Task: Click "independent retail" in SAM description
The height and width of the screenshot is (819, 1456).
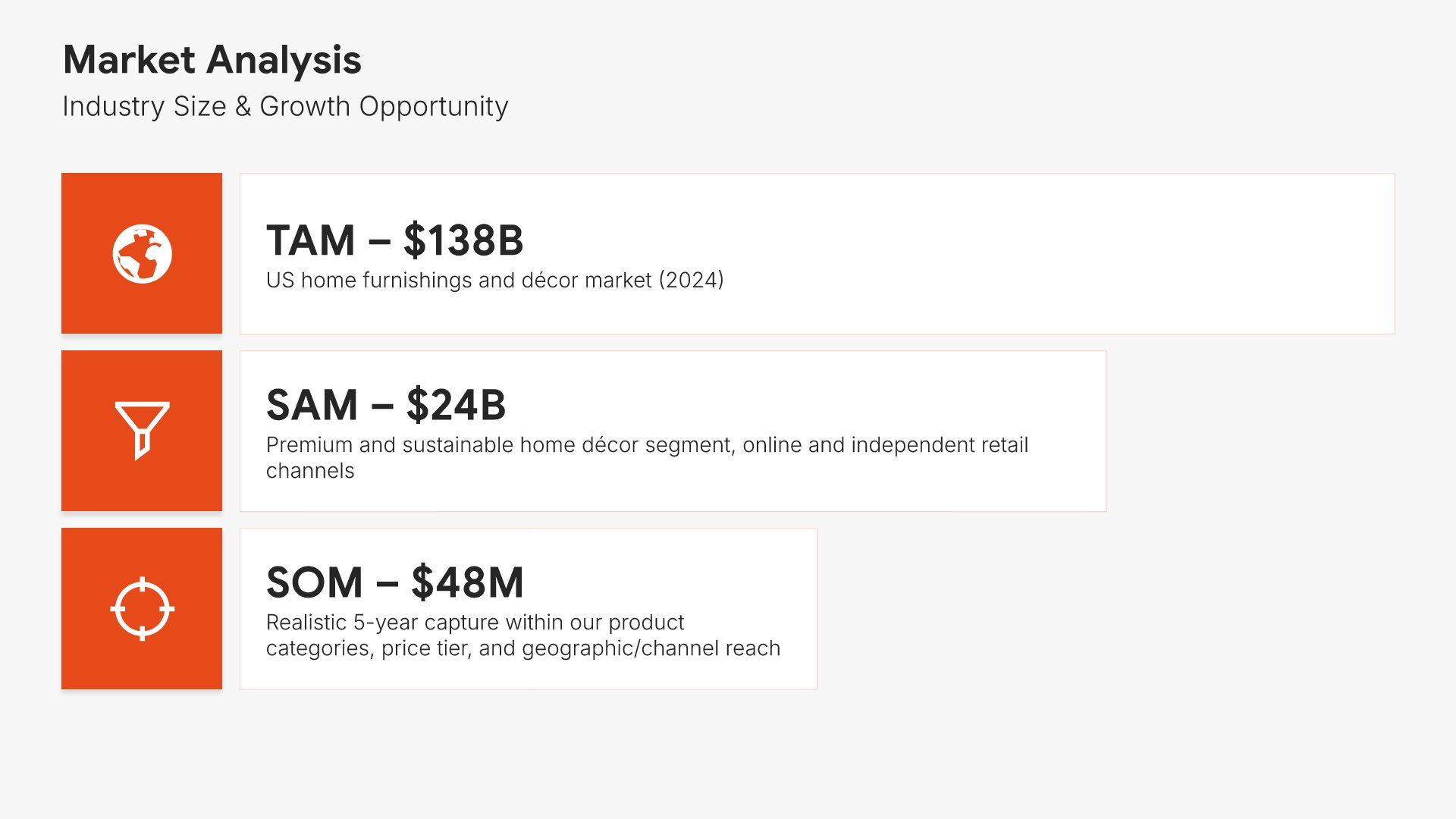Action: tap(939, 445)
